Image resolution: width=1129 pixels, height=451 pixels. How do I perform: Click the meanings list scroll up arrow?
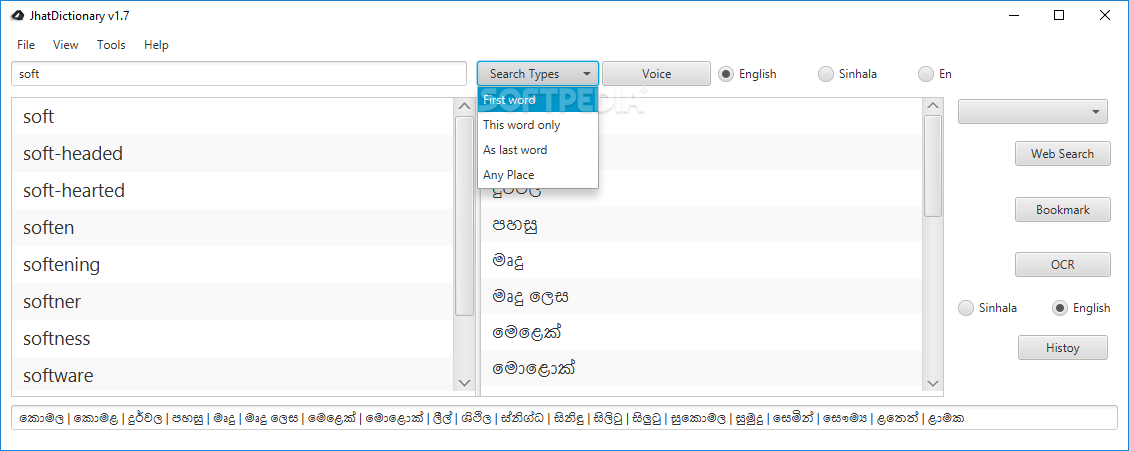coord(933,107)
